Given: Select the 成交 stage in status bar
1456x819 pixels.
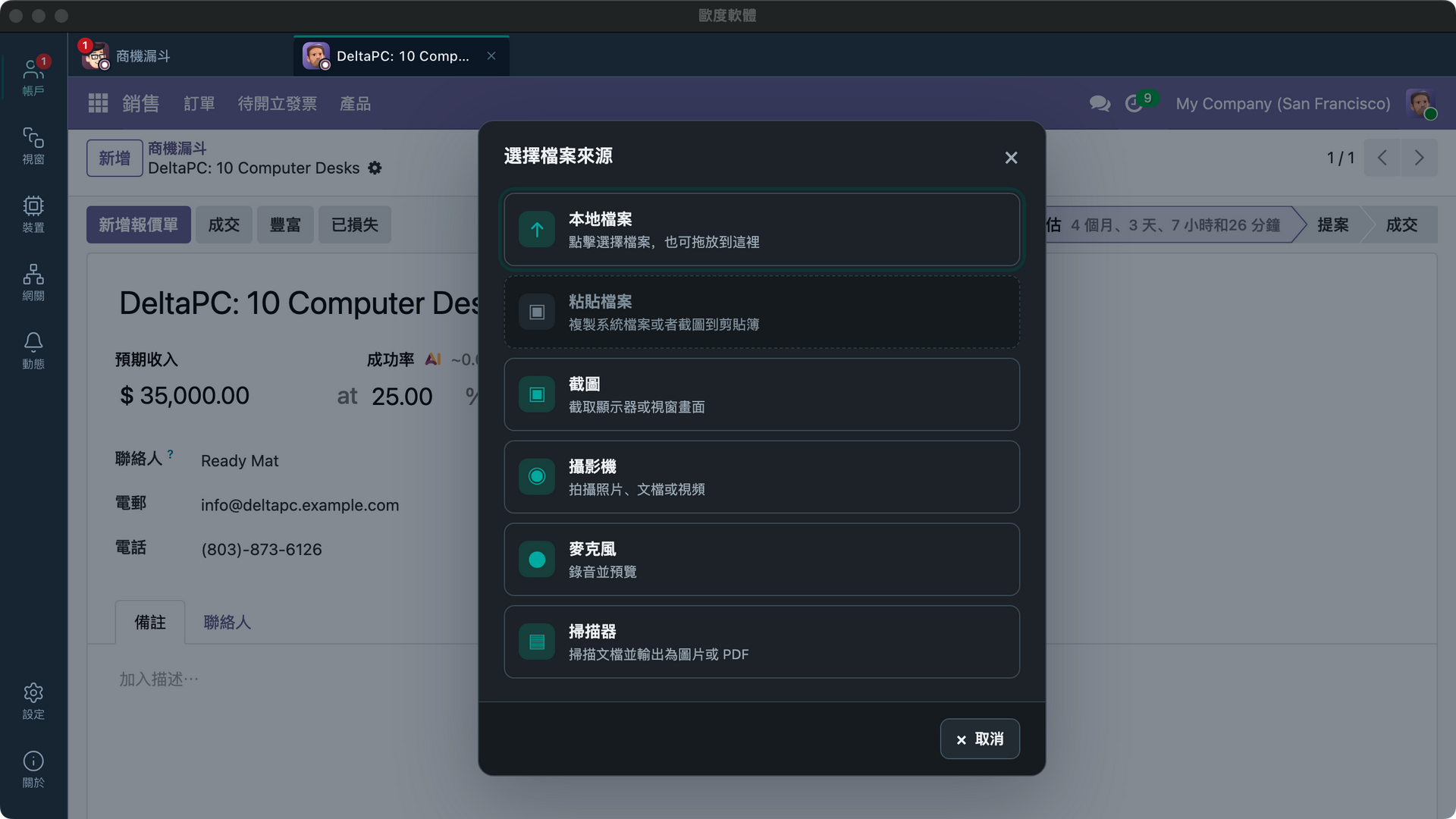Looking at the screenshot, I should click(x=1401, y=224).
